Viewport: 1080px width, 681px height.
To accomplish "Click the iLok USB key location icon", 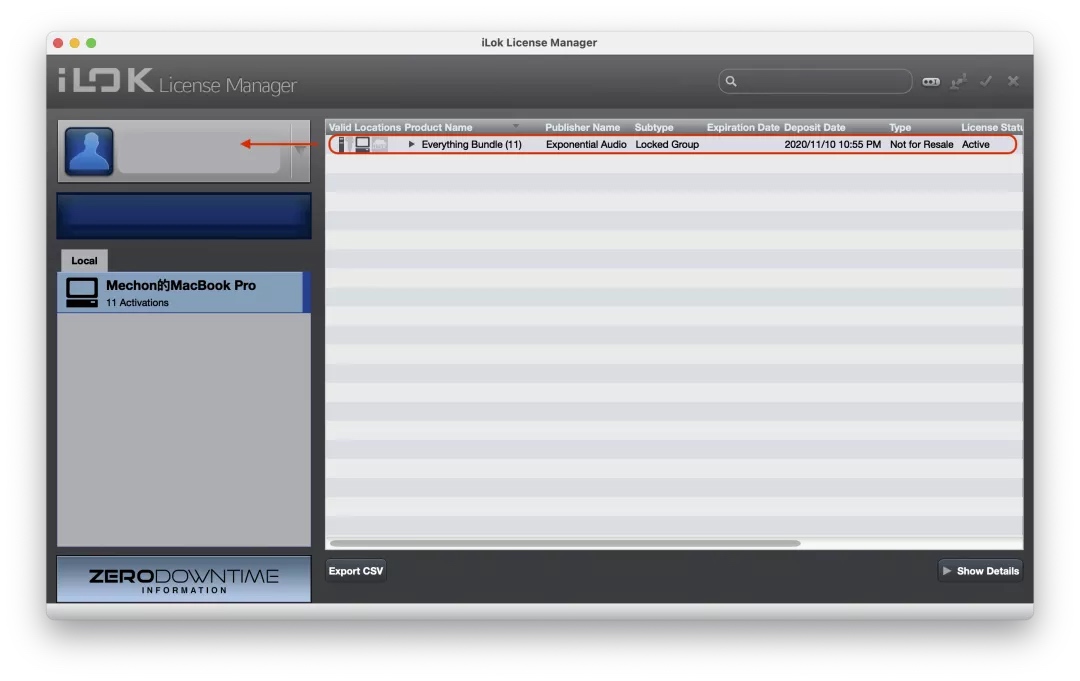I will [x=342, y=145].
